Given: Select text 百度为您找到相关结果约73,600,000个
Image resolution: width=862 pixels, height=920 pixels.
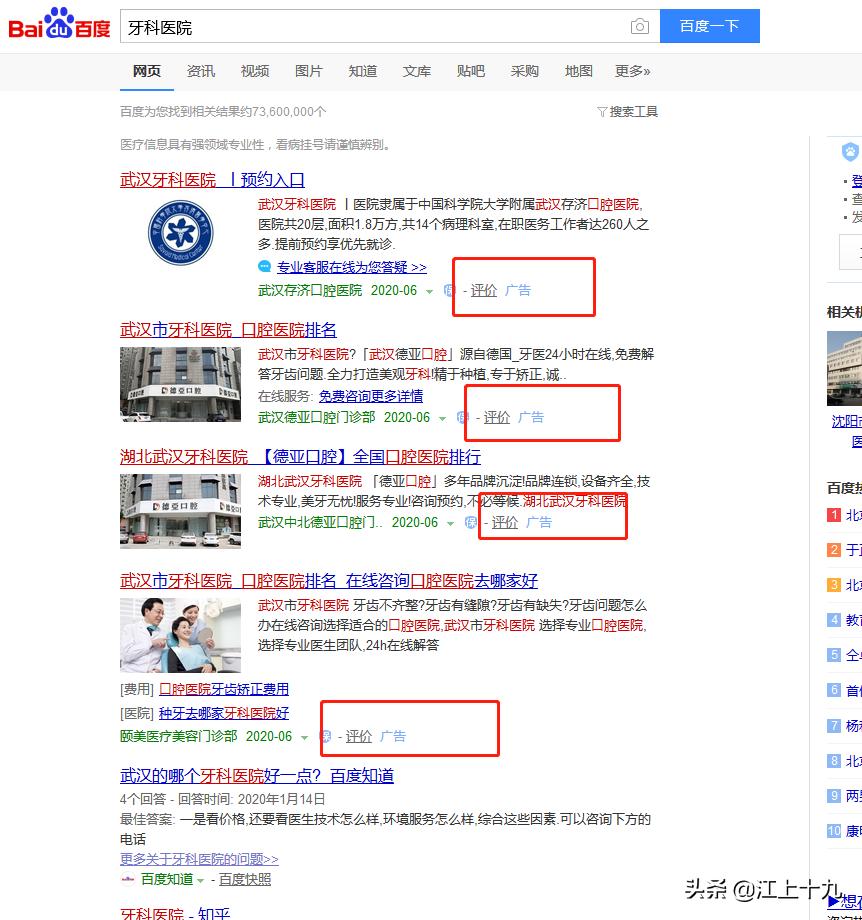Looking at the screenshot, I should 223,111.
